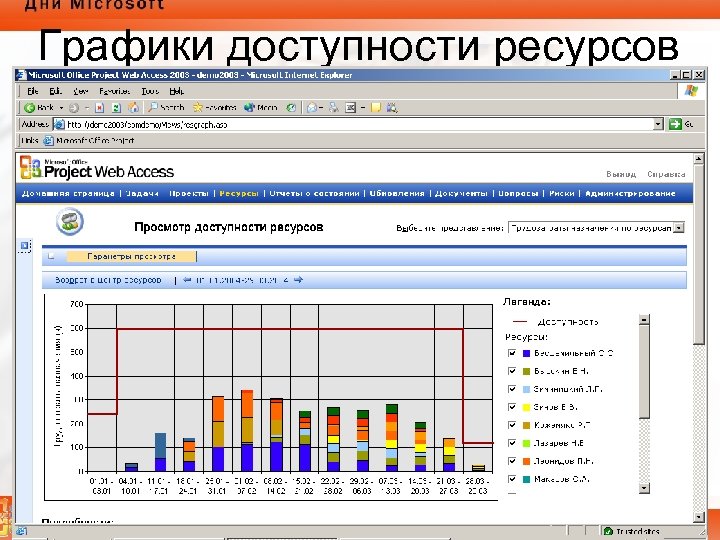720x540 pixels.
Task: Click the Microsoft Office Project link icon
Action: coord(48,141)
